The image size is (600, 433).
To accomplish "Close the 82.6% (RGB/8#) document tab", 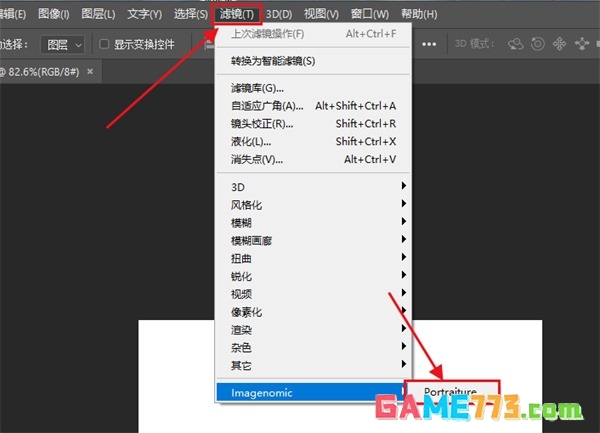I will point(91,73).
